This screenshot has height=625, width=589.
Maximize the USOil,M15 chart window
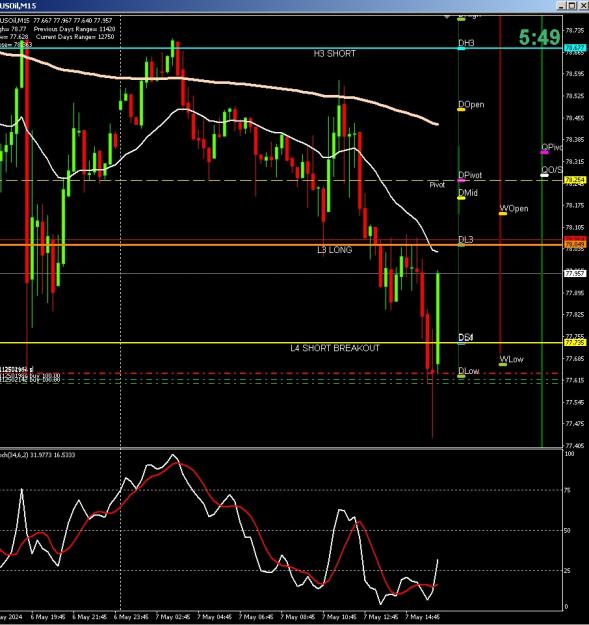(572, 6)
